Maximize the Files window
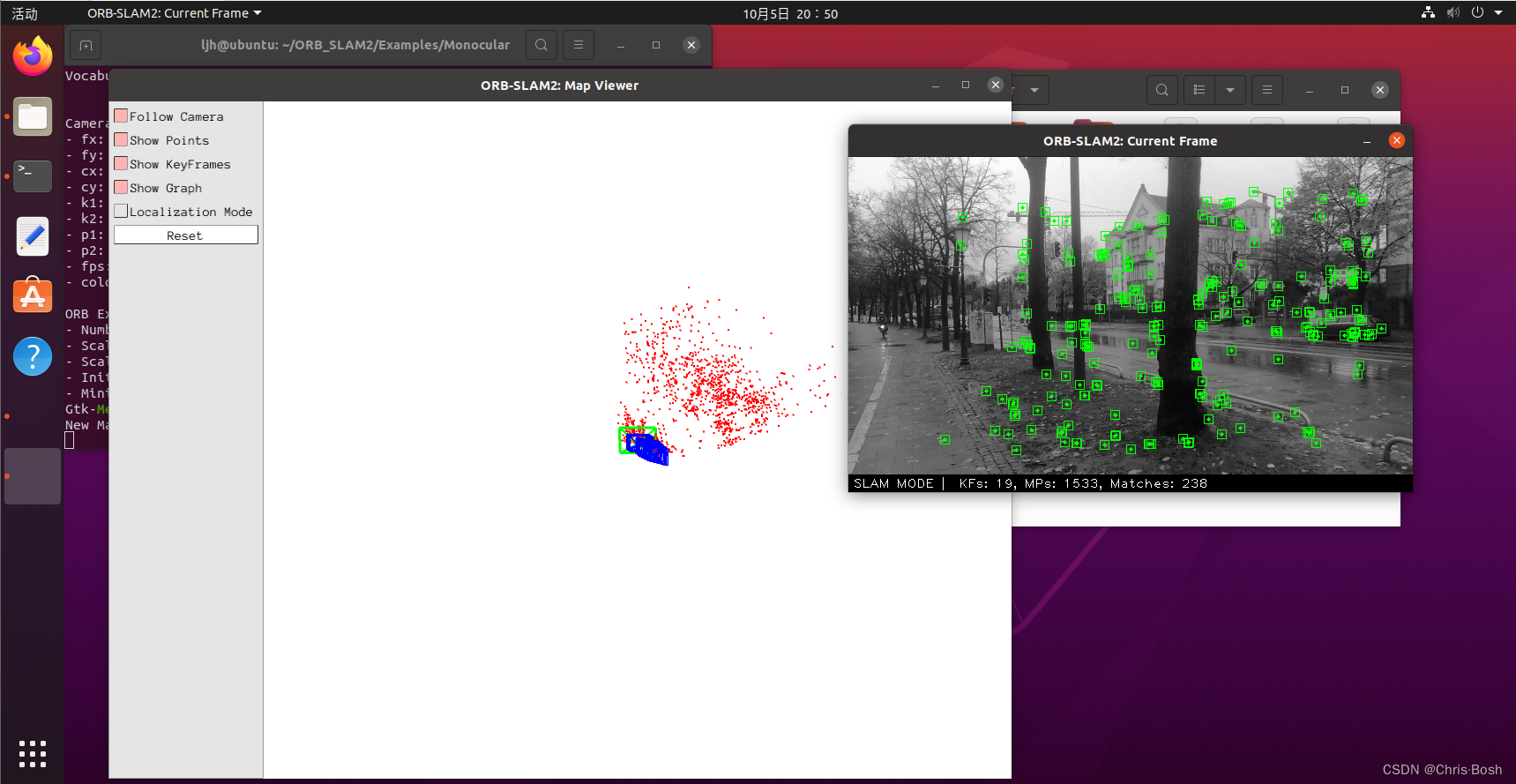 coord(1345,90)
